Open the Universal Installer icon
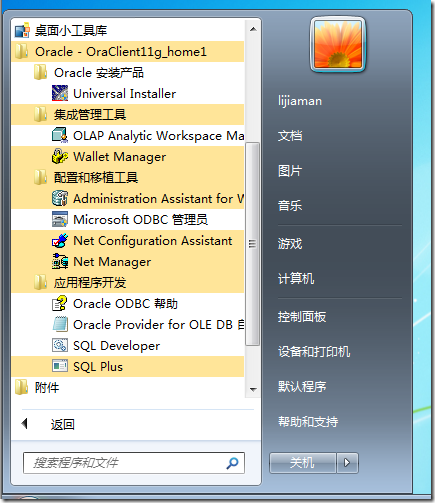 coord(60,93)
